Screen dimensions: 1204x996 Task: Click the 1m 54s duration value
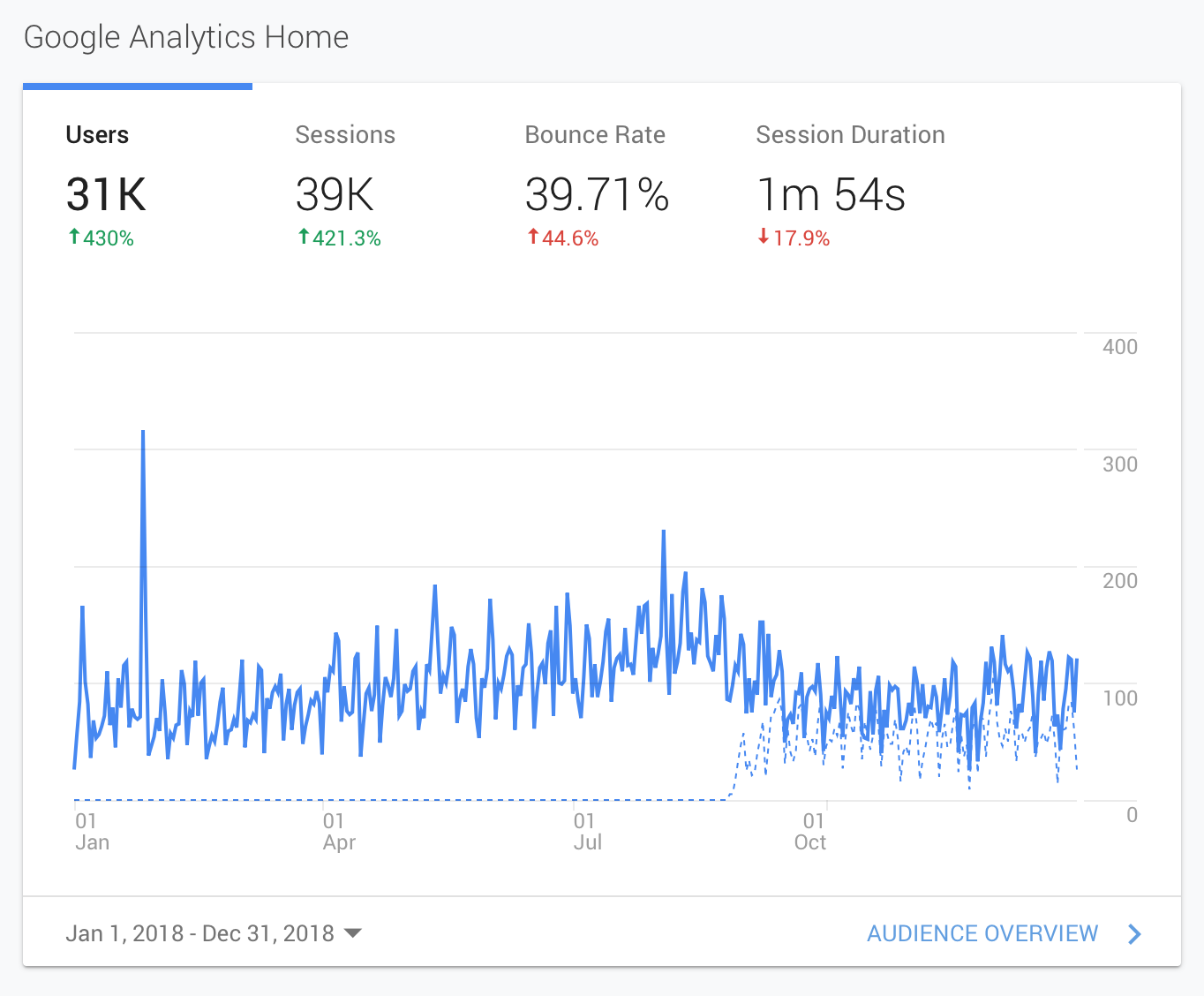832,194
